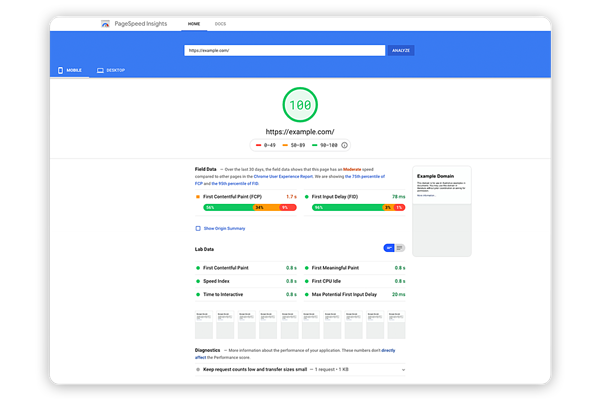Click the https://example.com/ heading under the score
The image size is (600, 409).
pyautogui.click(x=300, y=132)
